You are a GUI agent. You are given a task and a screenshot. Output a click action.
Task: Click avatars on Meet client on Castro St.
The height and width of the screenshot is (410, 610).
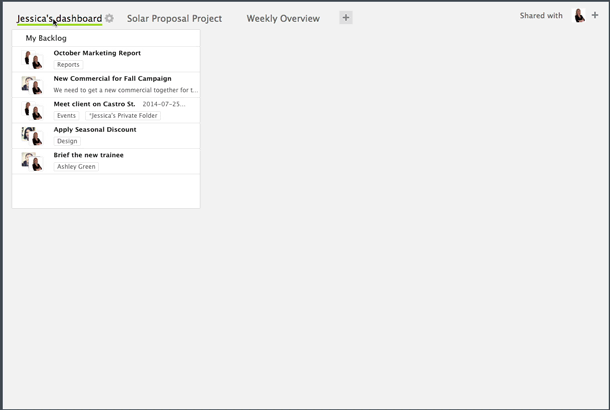tap(32, 109)
